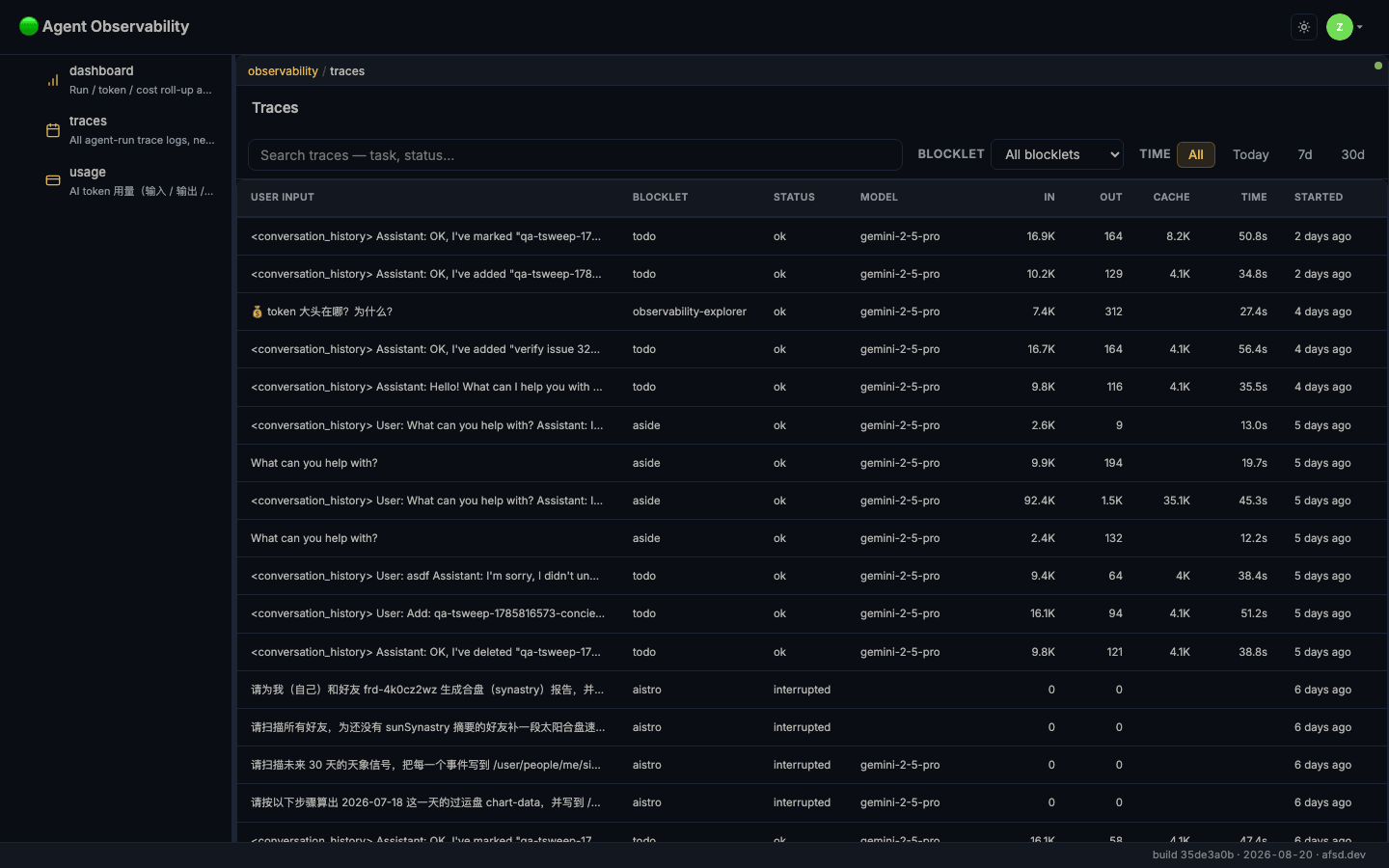Screen dimensions: 1389x868
Task: Click the build info footer text
Action: [x=1259, y=854]
